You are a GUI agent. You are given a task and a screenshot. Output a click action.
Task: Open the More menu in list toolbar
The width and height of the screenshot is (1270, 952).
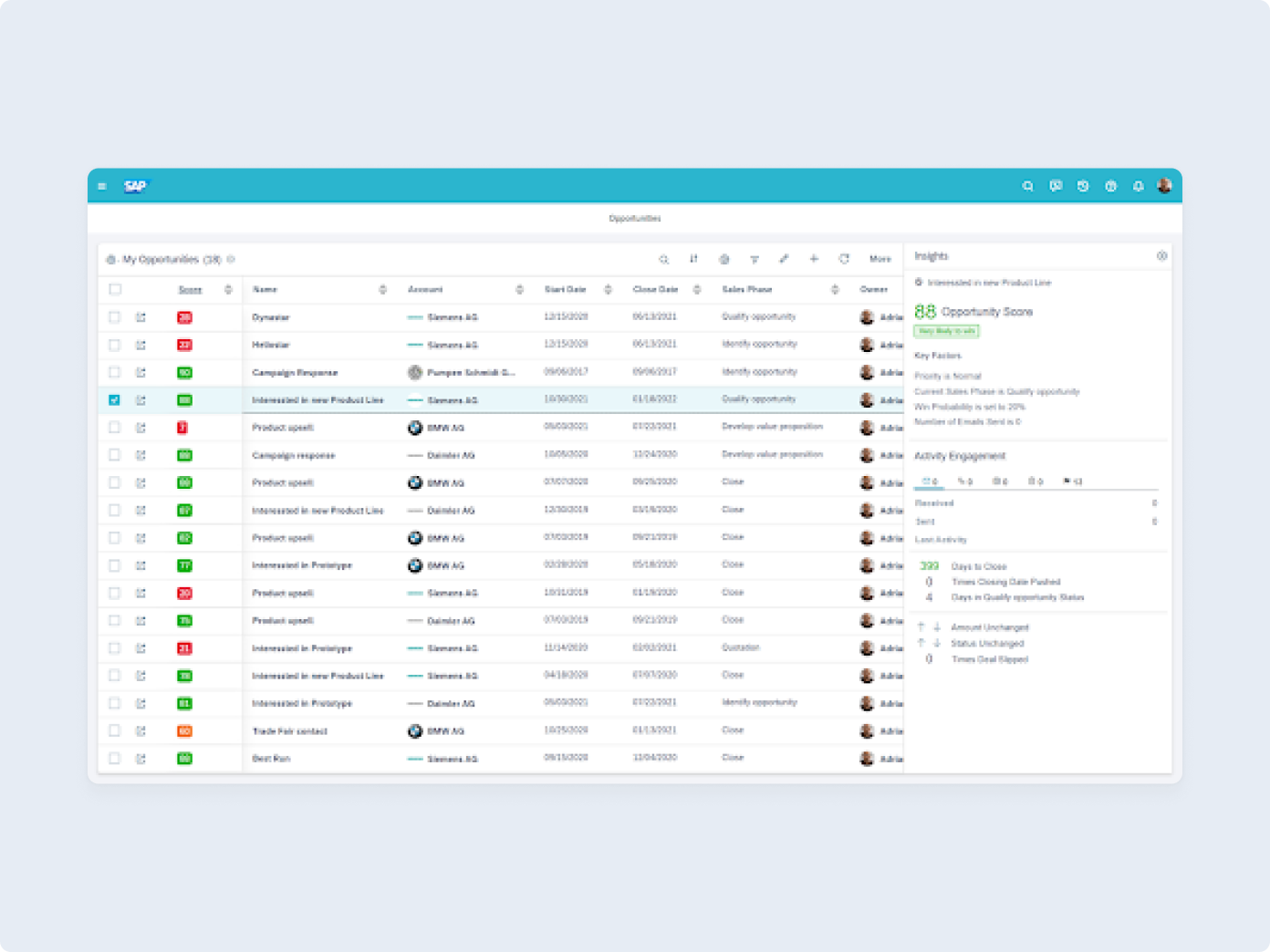[880, 259]
